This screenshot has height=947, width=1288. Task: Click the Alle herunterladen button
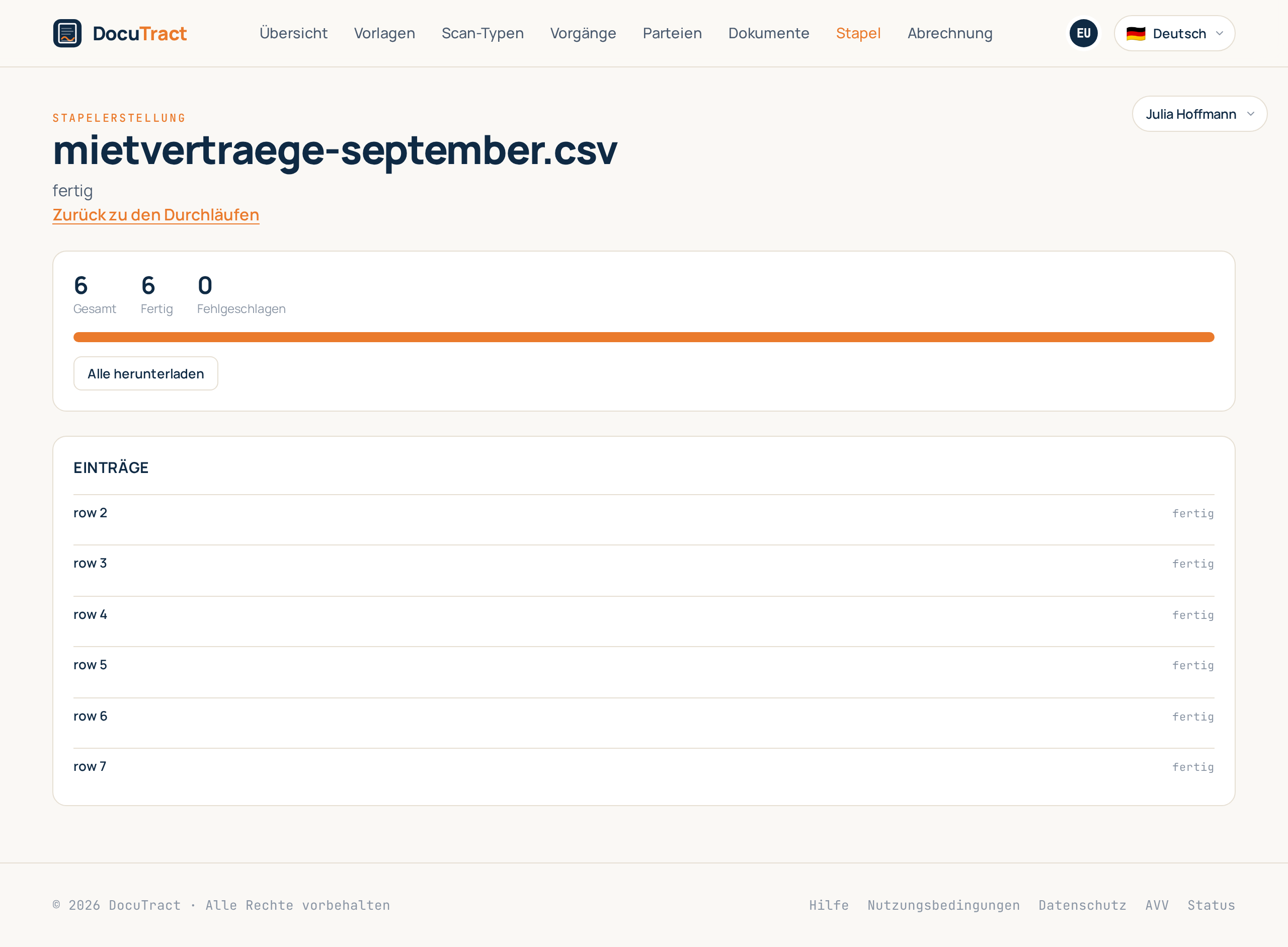145,374
